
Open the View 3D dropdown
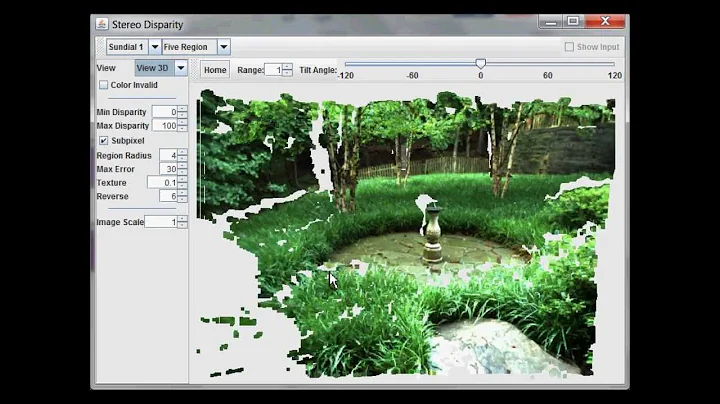point(181,68)
